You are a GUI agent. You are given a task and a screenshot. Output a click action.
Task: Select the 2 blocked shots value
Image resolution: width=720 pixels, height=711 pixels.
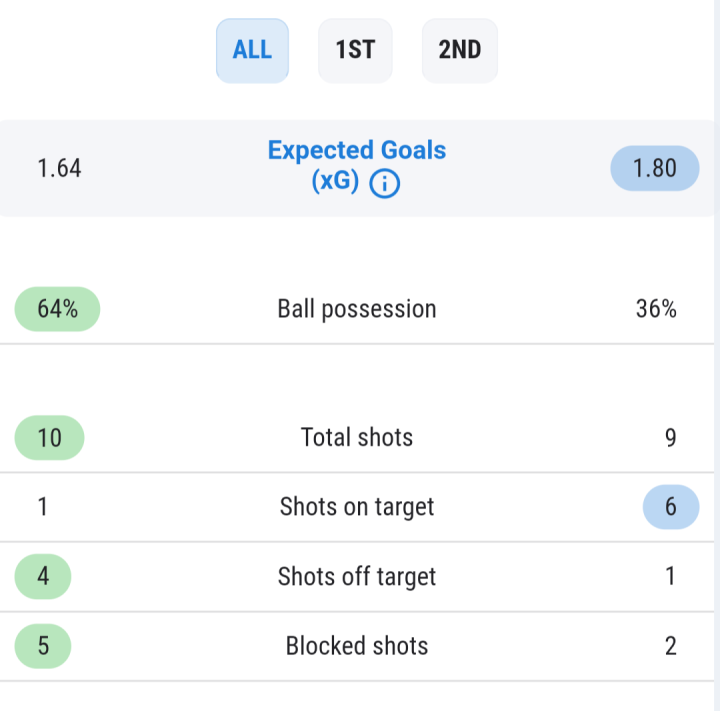(670, 646)
